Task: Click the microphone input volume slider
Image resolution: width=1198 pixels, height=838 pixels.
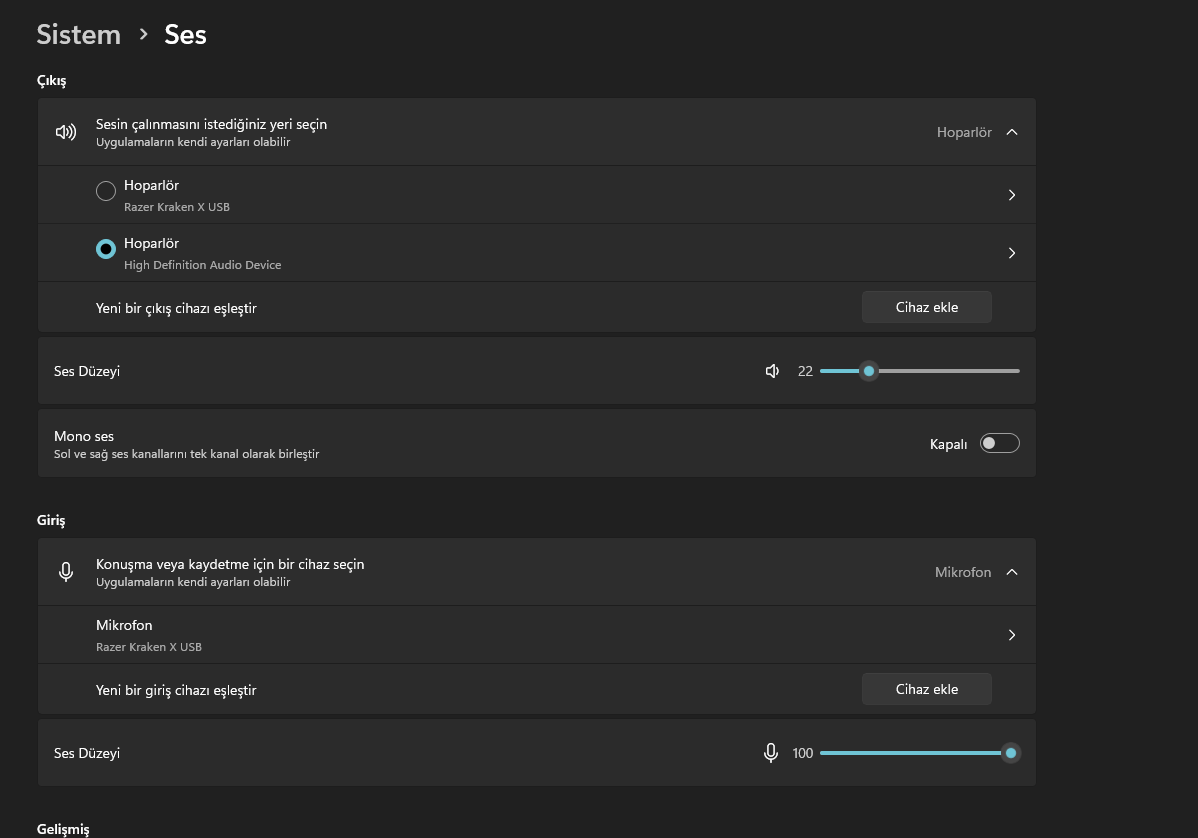Action: (910, 753)
